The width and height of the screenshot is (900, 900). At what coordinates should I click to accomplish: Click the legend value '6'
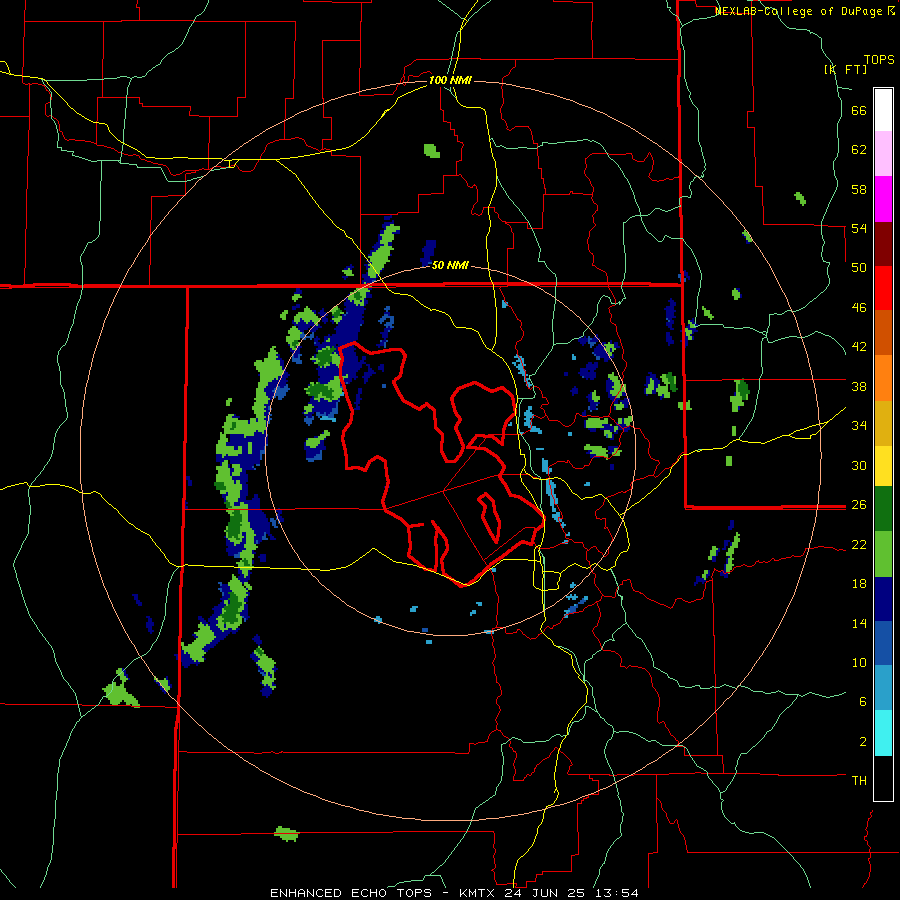pyautogui.click(x=863, y=702)
